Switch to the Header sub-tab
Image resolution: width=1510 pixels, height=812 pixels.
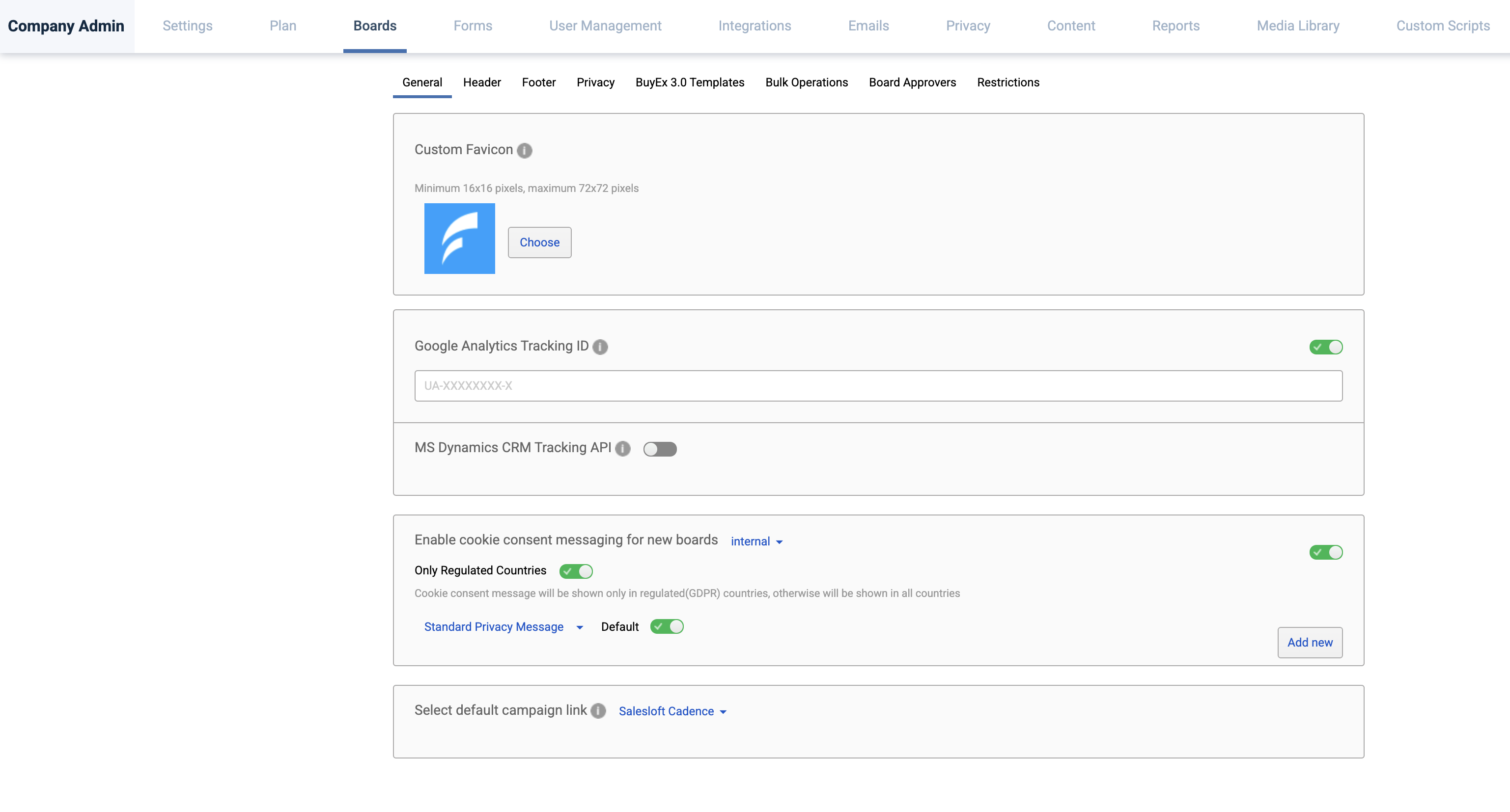[x=481, y=82]
